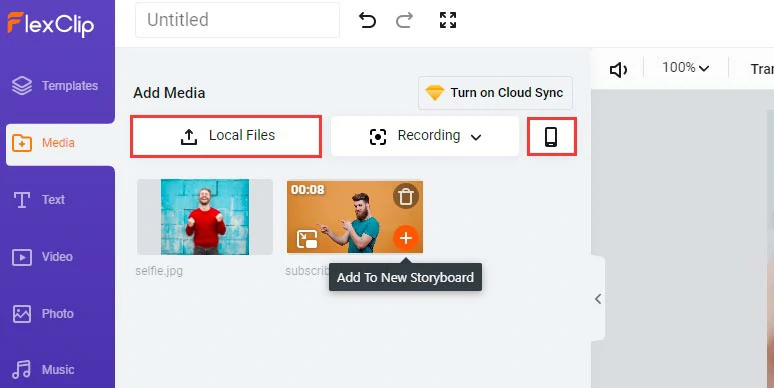The width and height of the screenshot is (774, 388).
Task: Enter fullscreen mode
Action: [x=448, y=20]
